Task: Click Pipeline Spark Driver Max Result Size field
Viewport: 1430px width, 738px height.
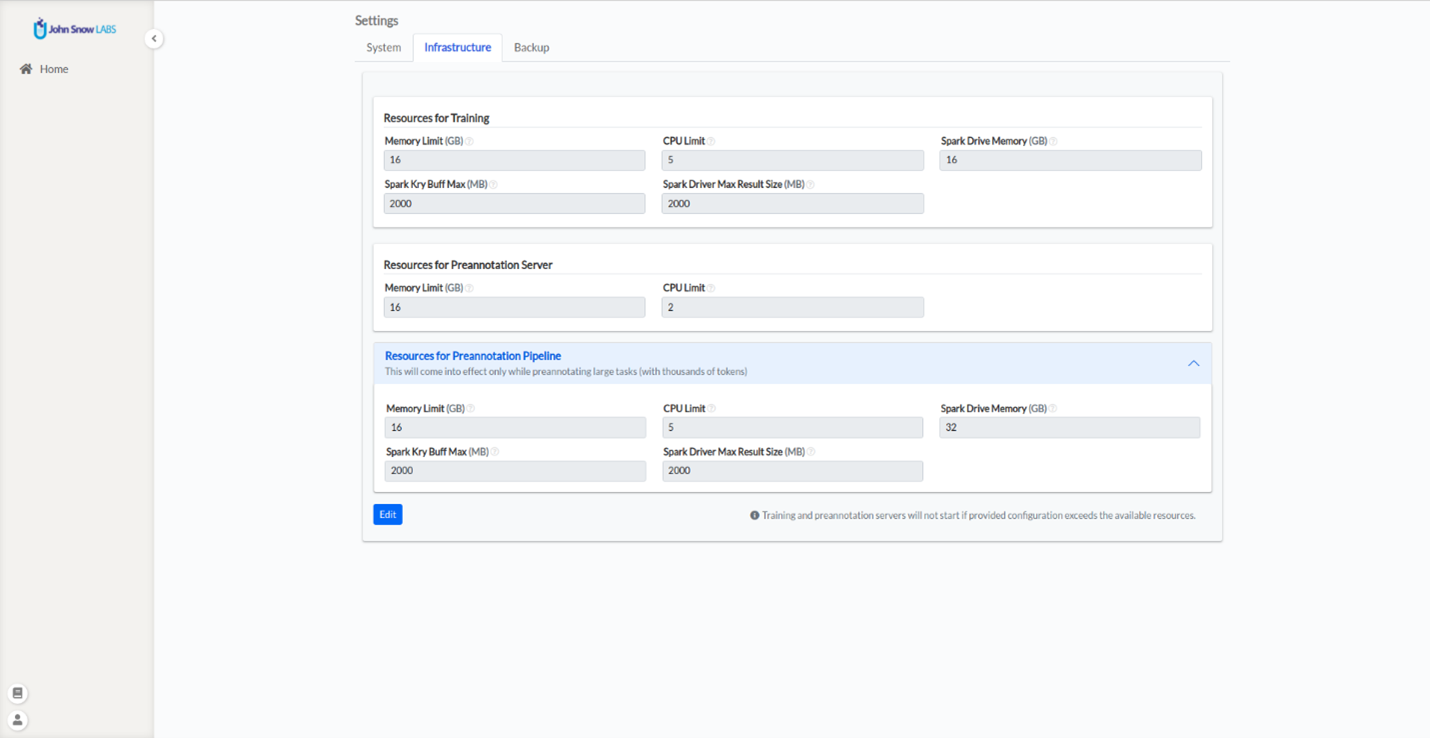Action: click(793, 471)
